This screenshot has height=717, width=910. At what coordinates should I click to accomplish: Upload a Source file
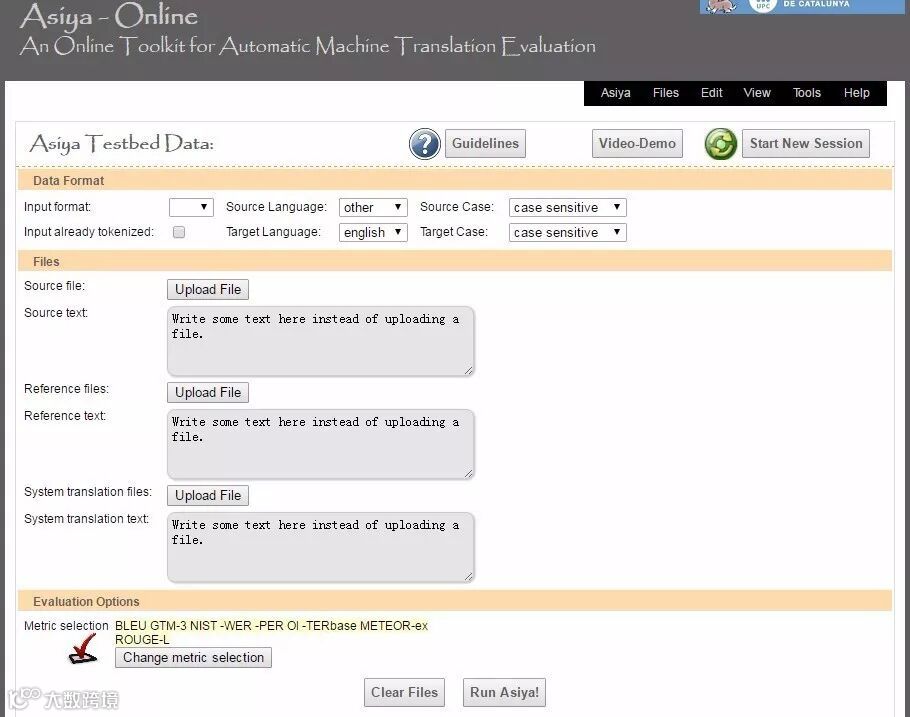[x=208, y=290]
